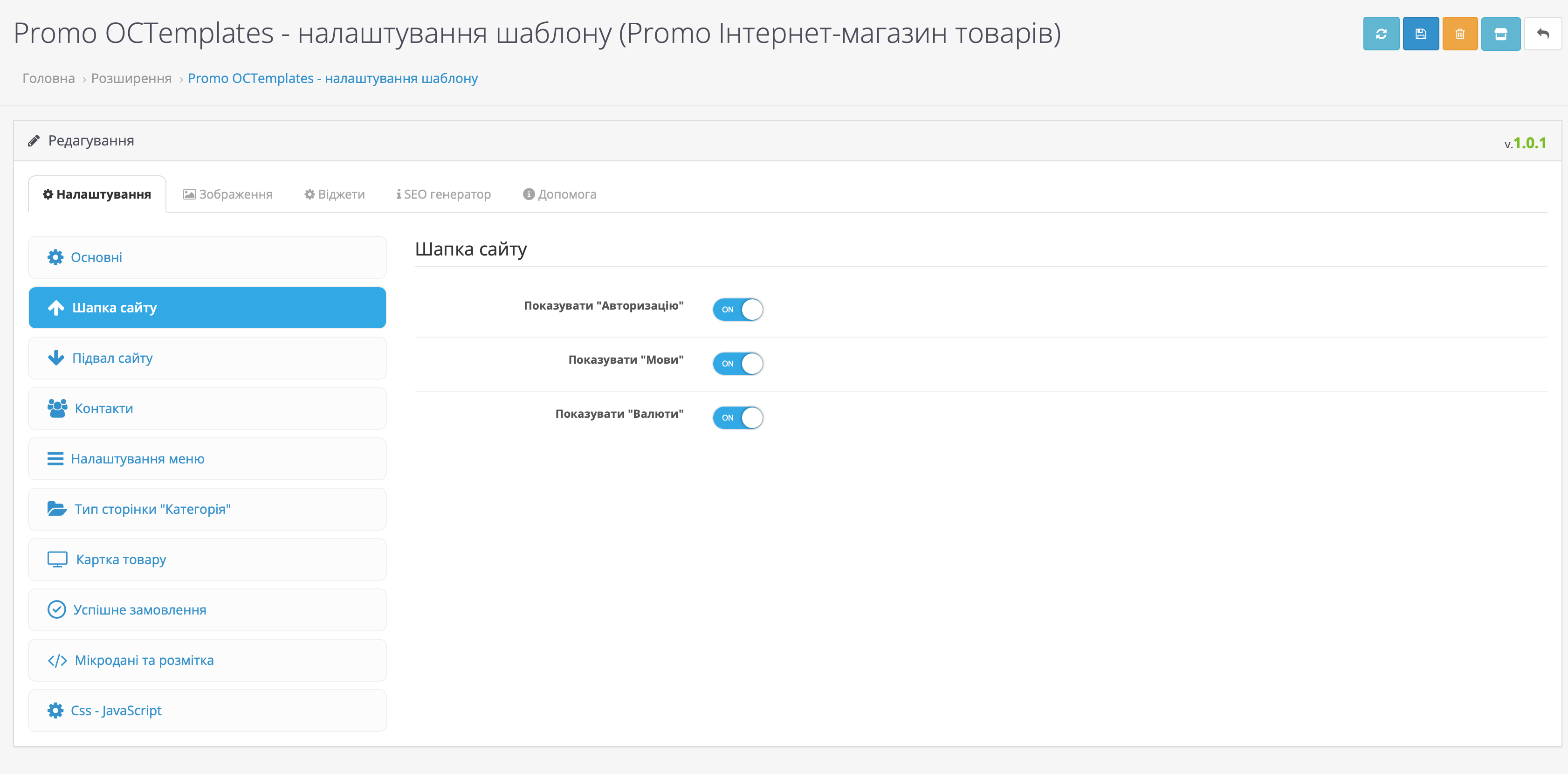
Task: Open the Допомога tab
Action: (559, 194)
